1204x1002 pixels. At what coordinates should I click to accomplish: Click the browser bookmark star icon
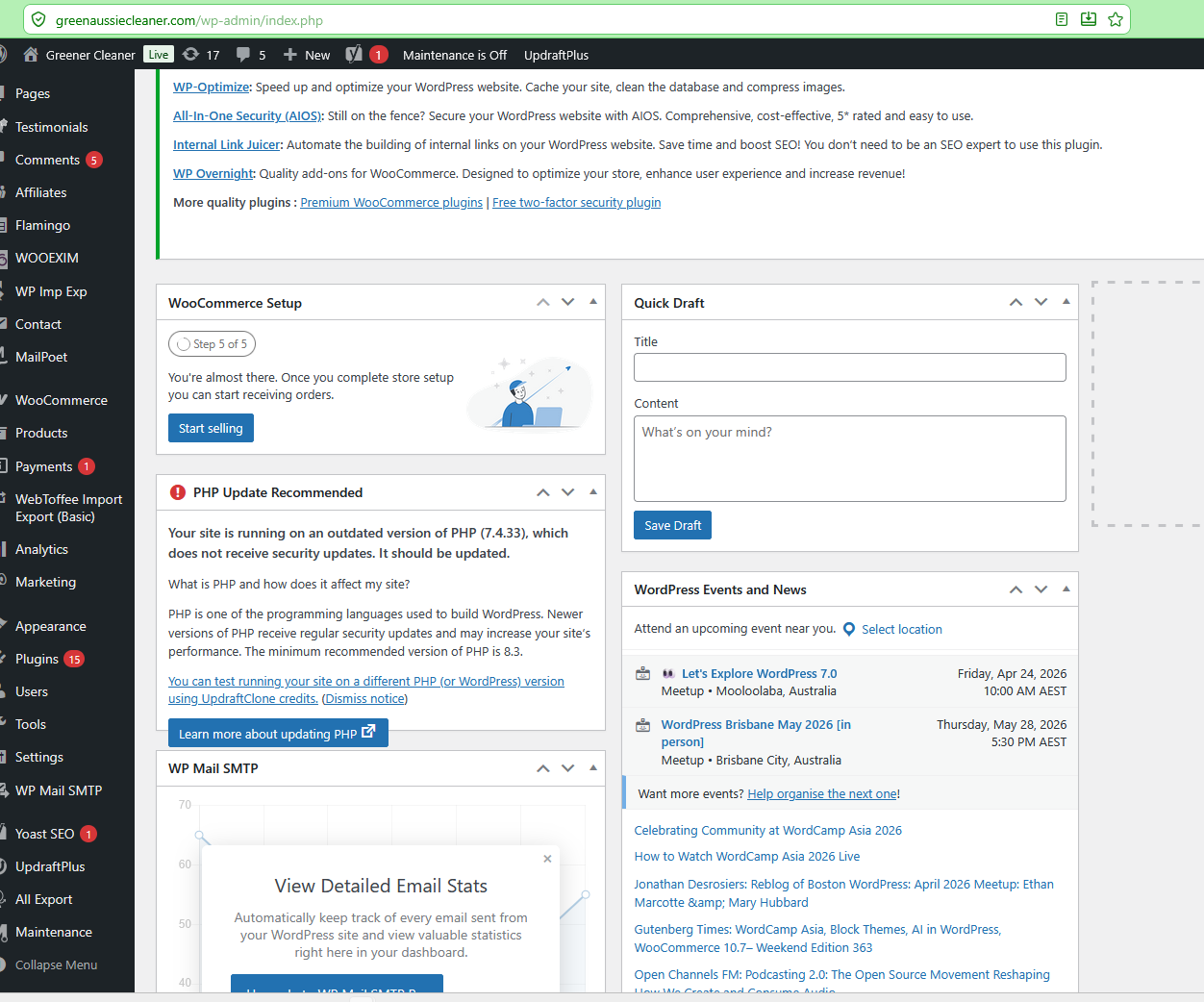[1116, 19]
